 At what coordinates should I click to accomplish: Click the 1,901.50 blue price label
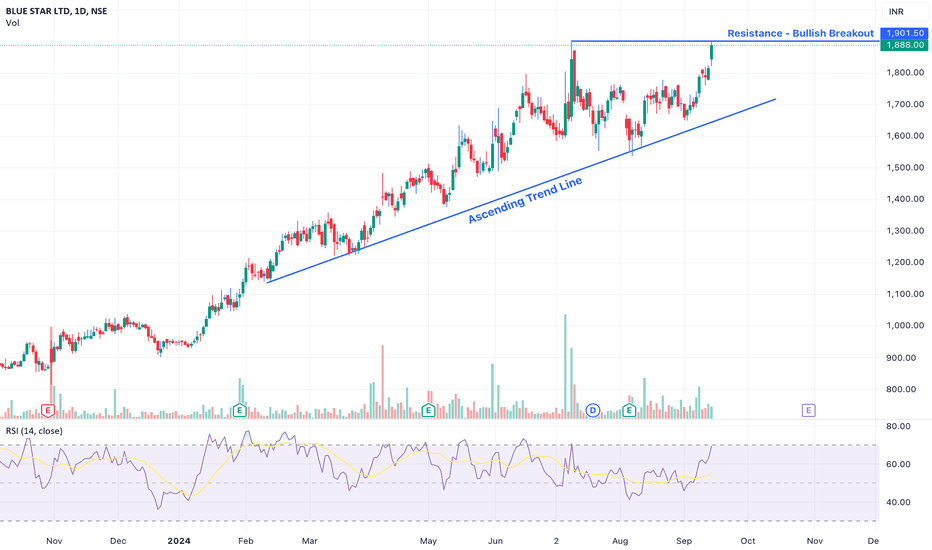(x=904, y=33)
